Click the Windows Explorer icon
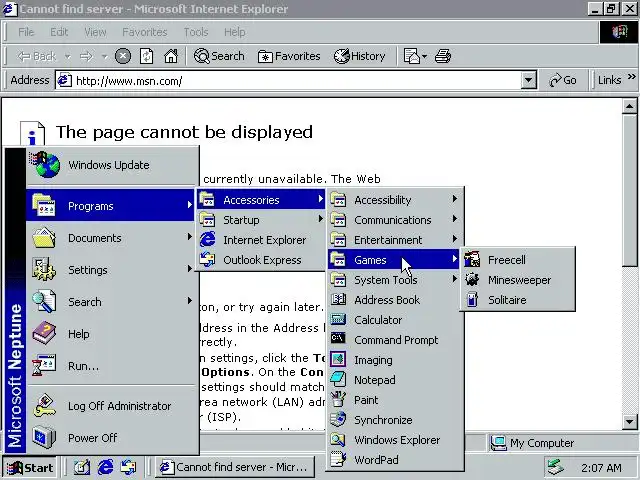This screenshot has height=480, width=640. (338, 439)
